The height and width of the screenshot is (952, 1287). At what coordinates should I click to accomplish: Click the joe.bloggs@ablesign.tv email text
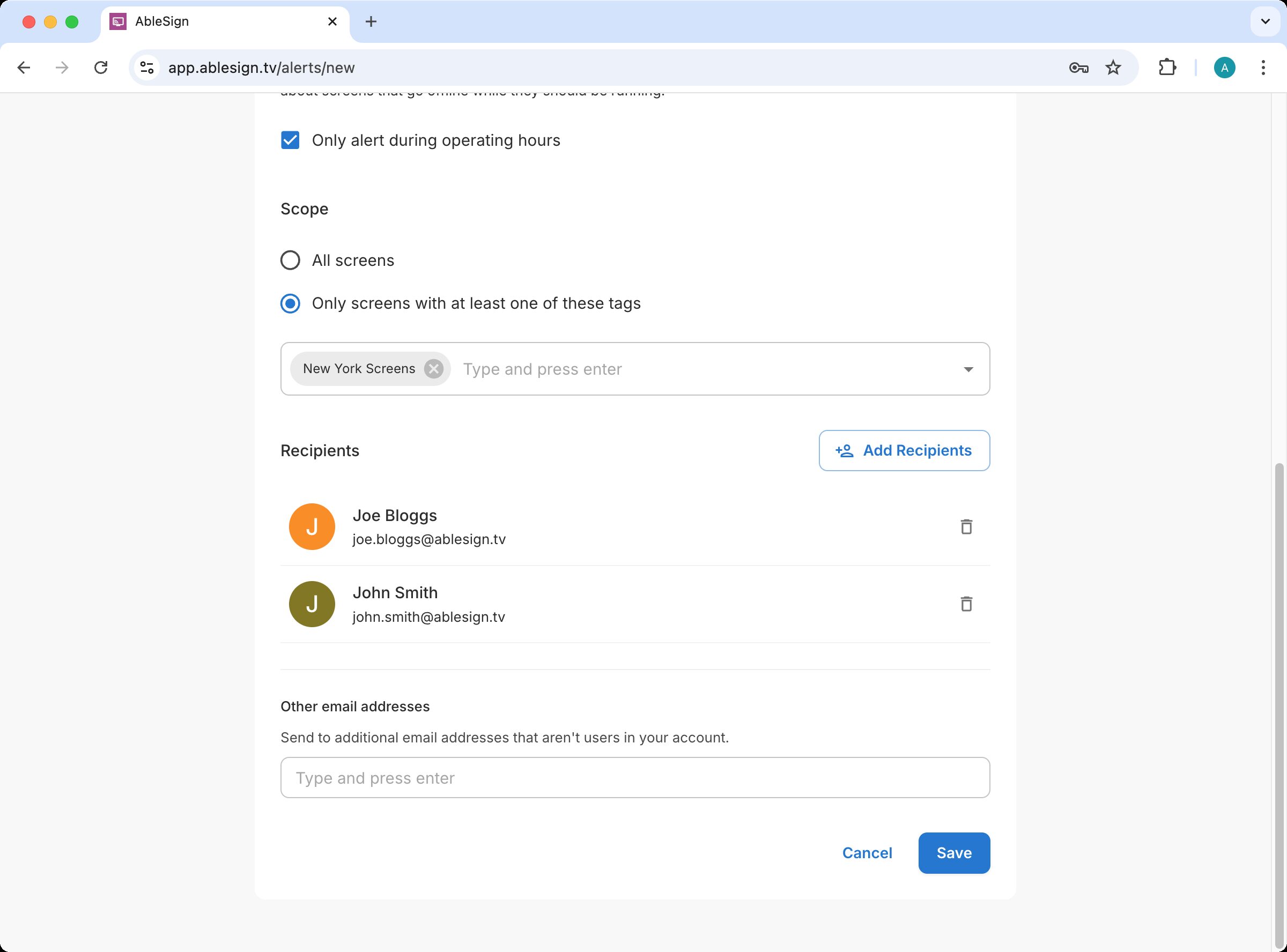tap(429, 539)
